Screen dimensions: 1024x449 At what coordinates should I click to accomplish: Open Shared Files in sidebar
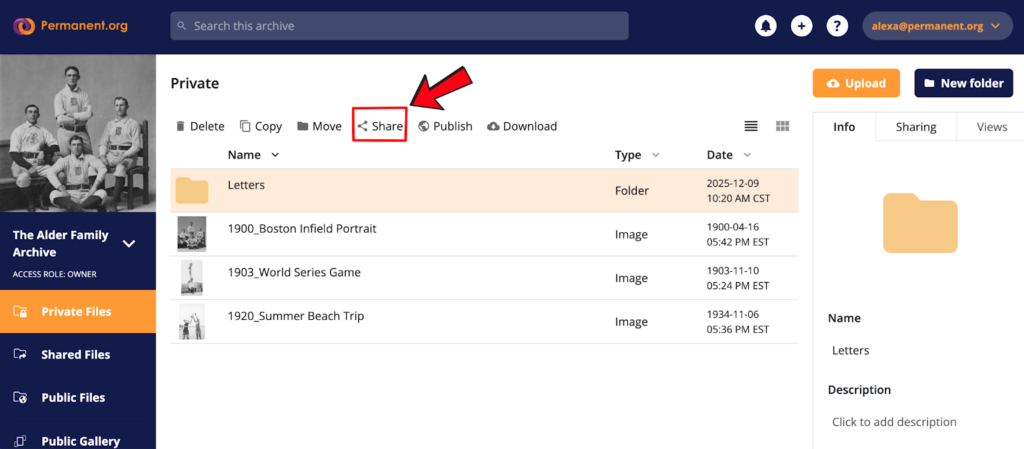[x=76, y=354]
